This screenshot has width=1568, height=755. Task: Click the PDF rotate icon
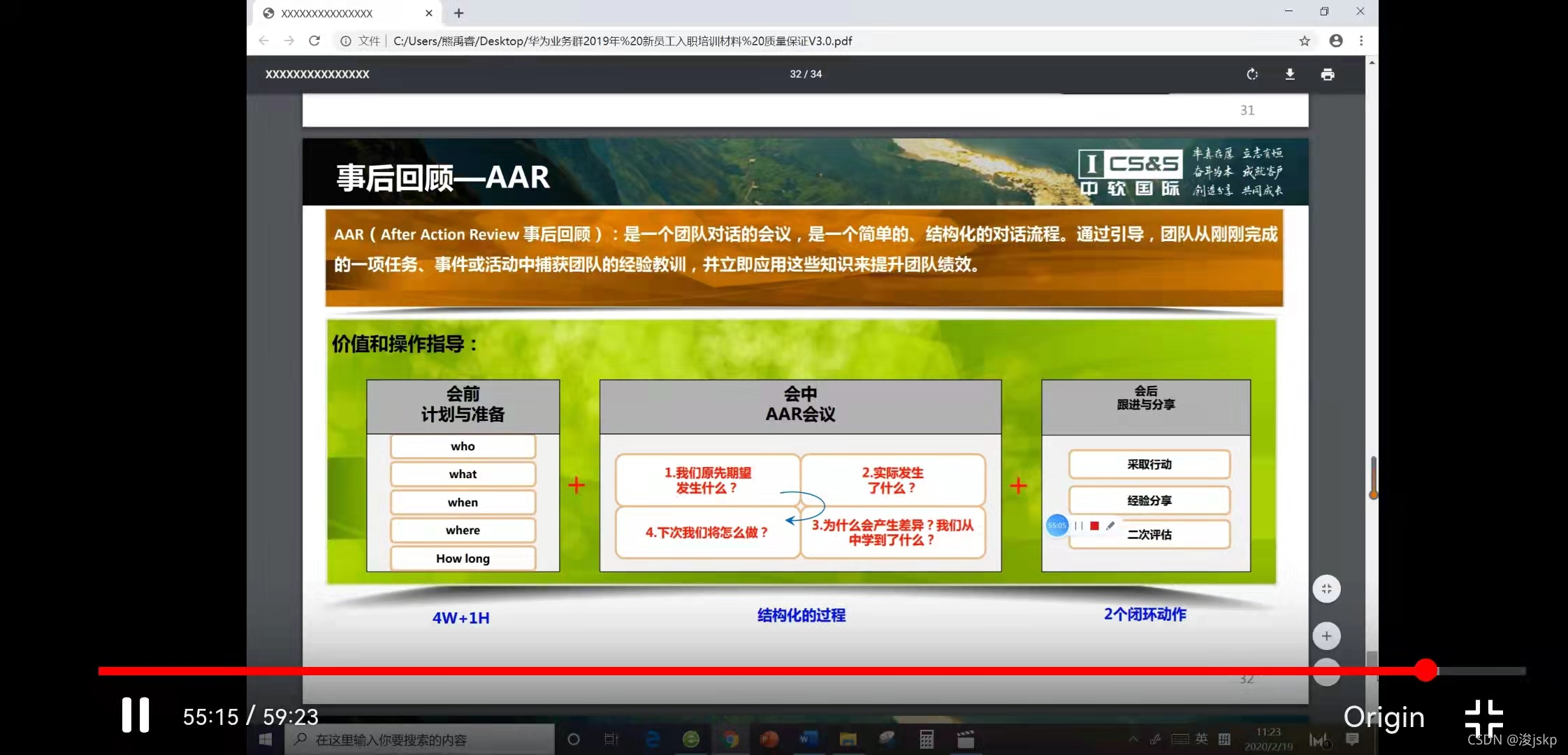click(1252, 74)
